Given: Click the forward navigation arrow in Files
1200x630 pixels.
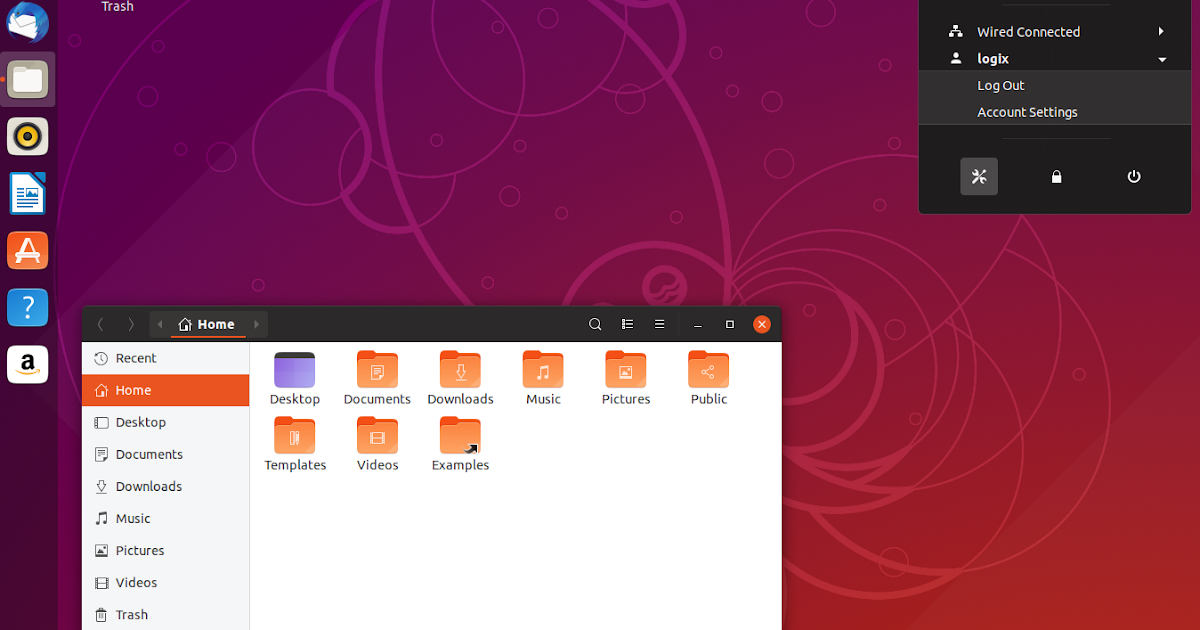Looking at the screenshot, I should tap(131, 324).
